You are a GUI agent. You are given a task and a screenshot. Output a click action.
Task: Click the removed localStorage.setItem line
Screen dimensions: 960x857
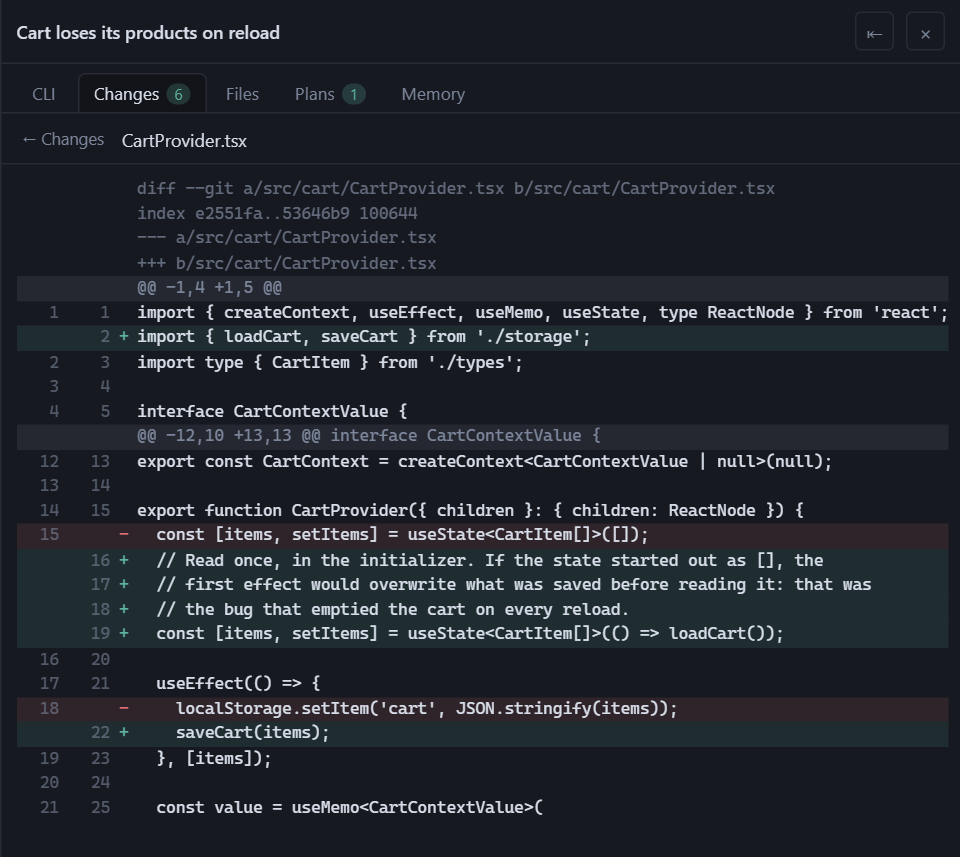point(482,709)
